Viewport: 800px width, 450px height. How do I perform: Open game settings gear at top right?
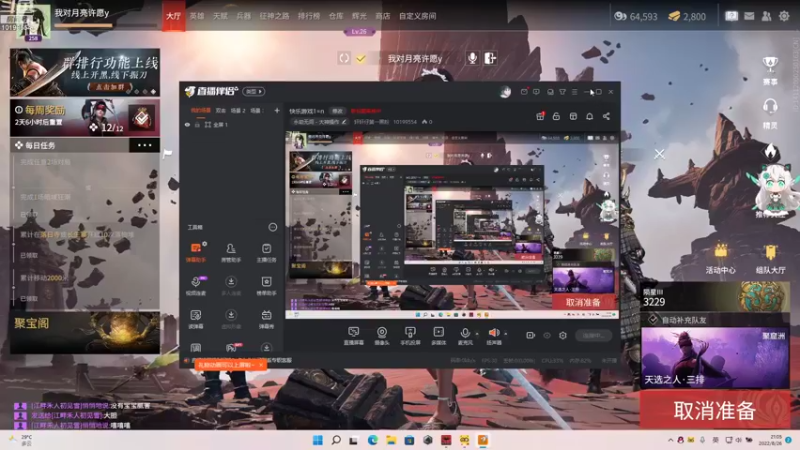pos(784,16)
